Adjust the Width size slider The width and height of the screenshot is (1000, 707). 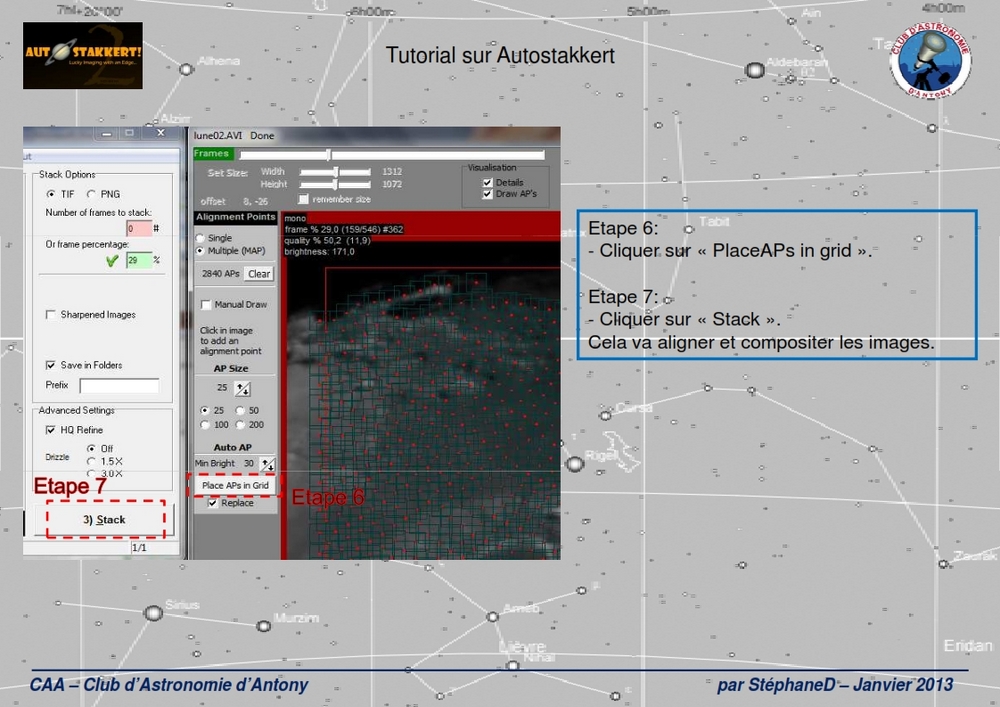point(335,172)
